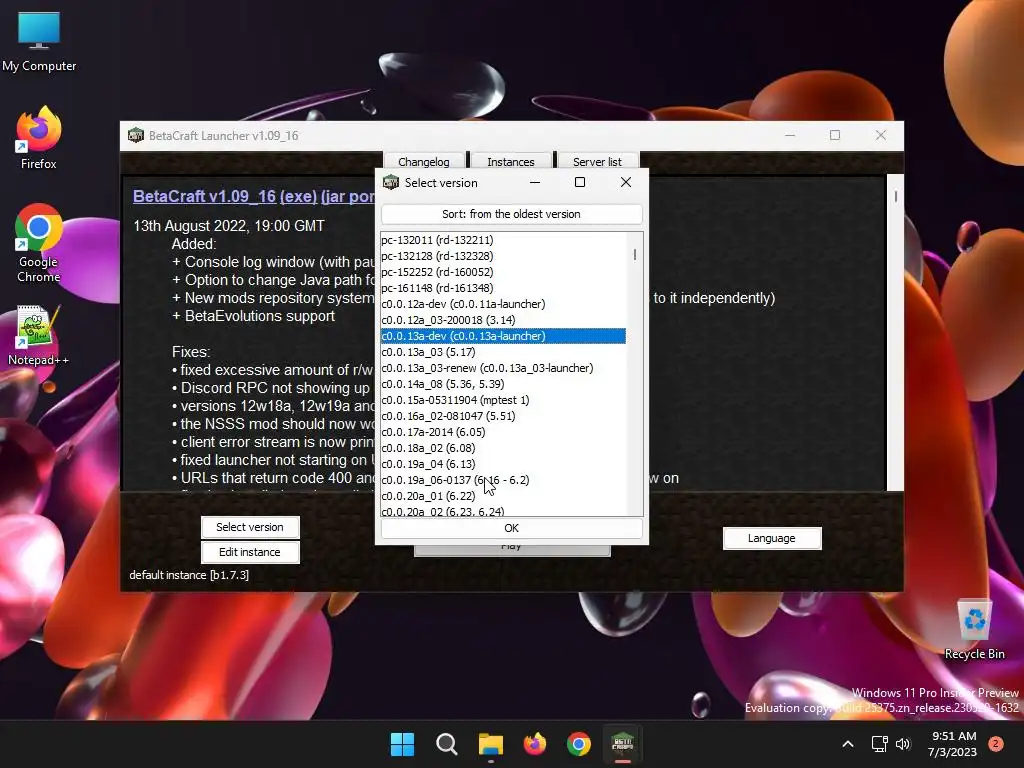Select c0.0.13a_03-renew (c0.0.13a_03-launcher)

click(504, 368)
